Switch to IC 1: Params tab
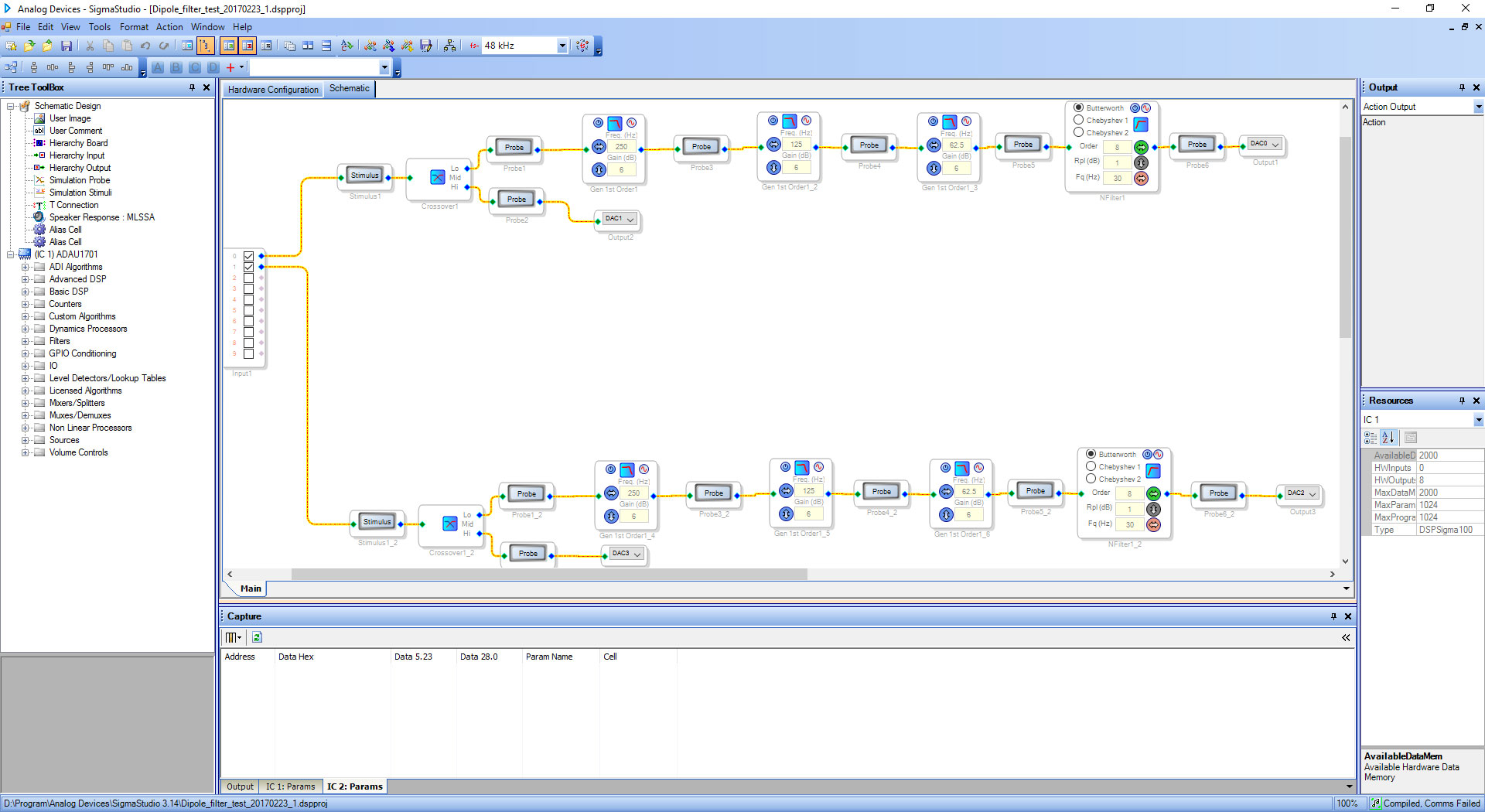Screen dimensions: 1485x812 [290, 786]
